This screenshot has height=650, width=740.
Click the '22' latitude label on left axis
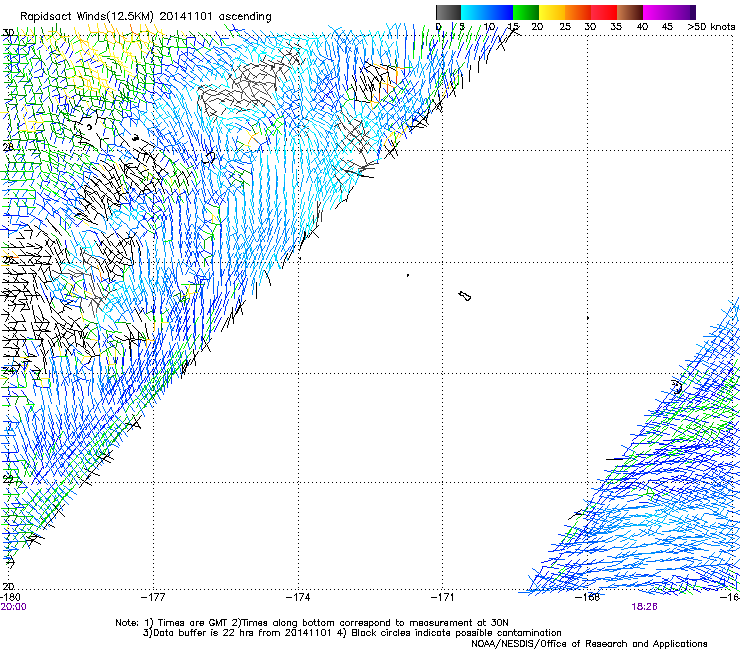tap(8, 479)
